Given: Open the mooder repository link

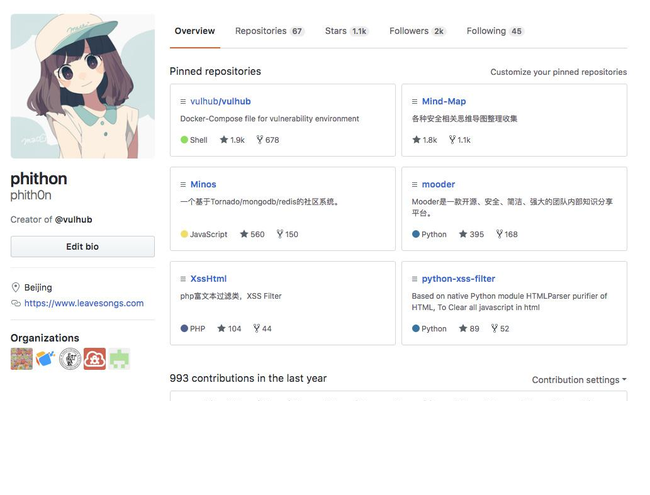Looking at the screenshot, I should [x=438, y=184].
